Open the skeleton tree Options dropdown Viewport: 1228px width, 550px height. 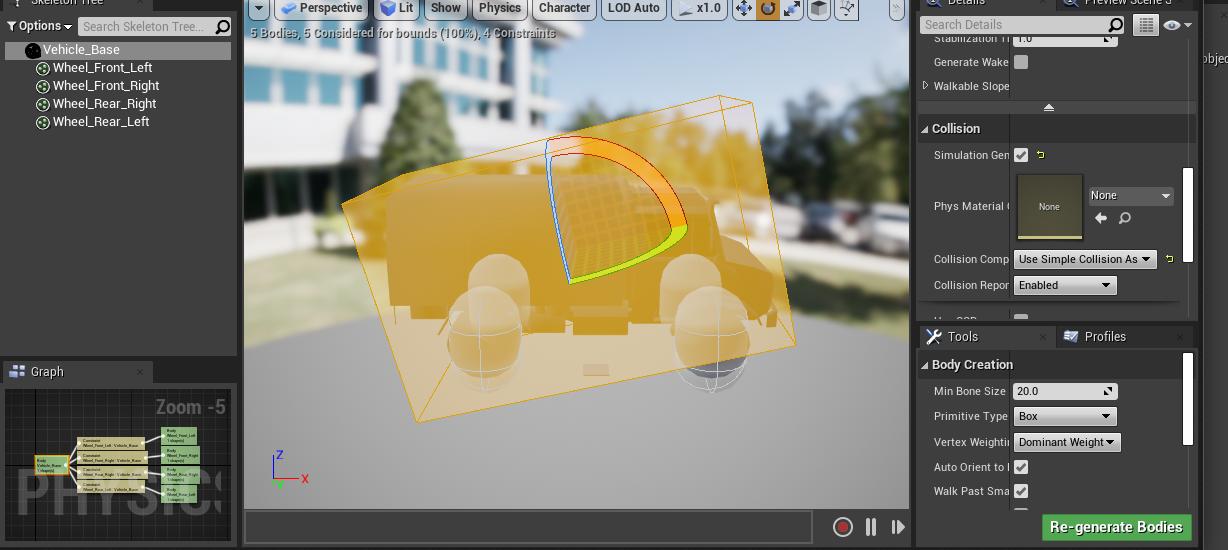[x=39, y=26]
